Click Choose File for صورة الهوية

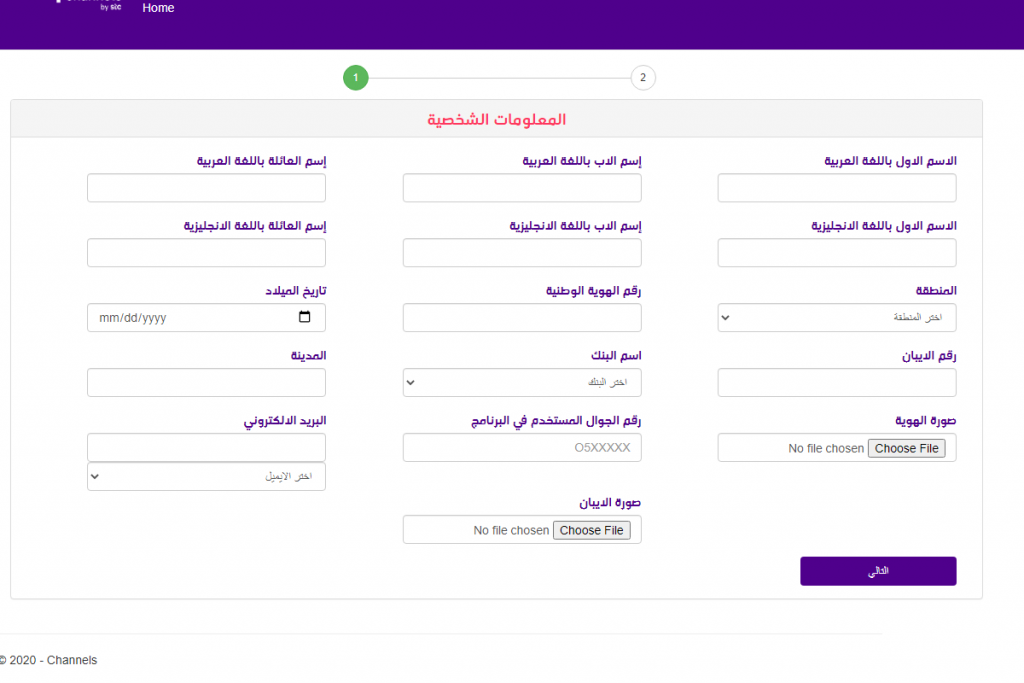[x=906, y=449]
